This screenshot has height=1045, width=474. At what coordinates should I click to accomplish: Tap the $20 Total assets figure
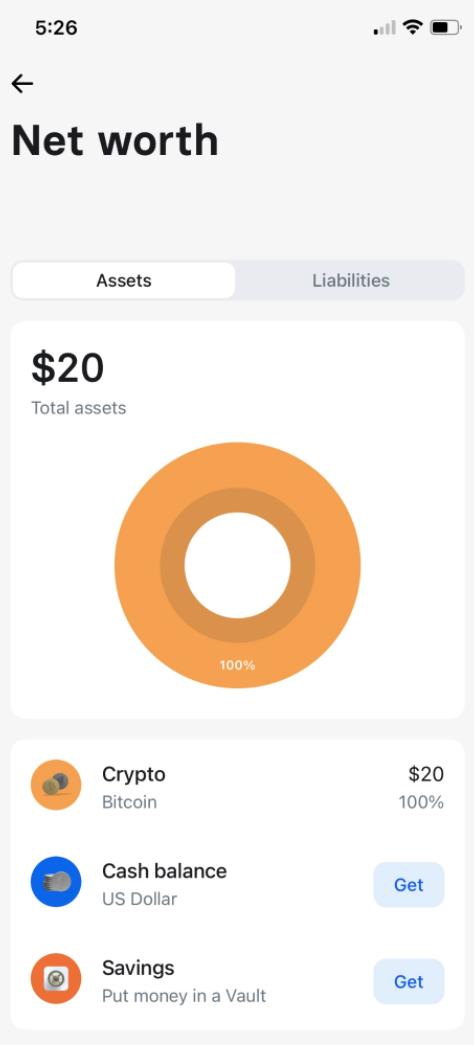(68, 369)
